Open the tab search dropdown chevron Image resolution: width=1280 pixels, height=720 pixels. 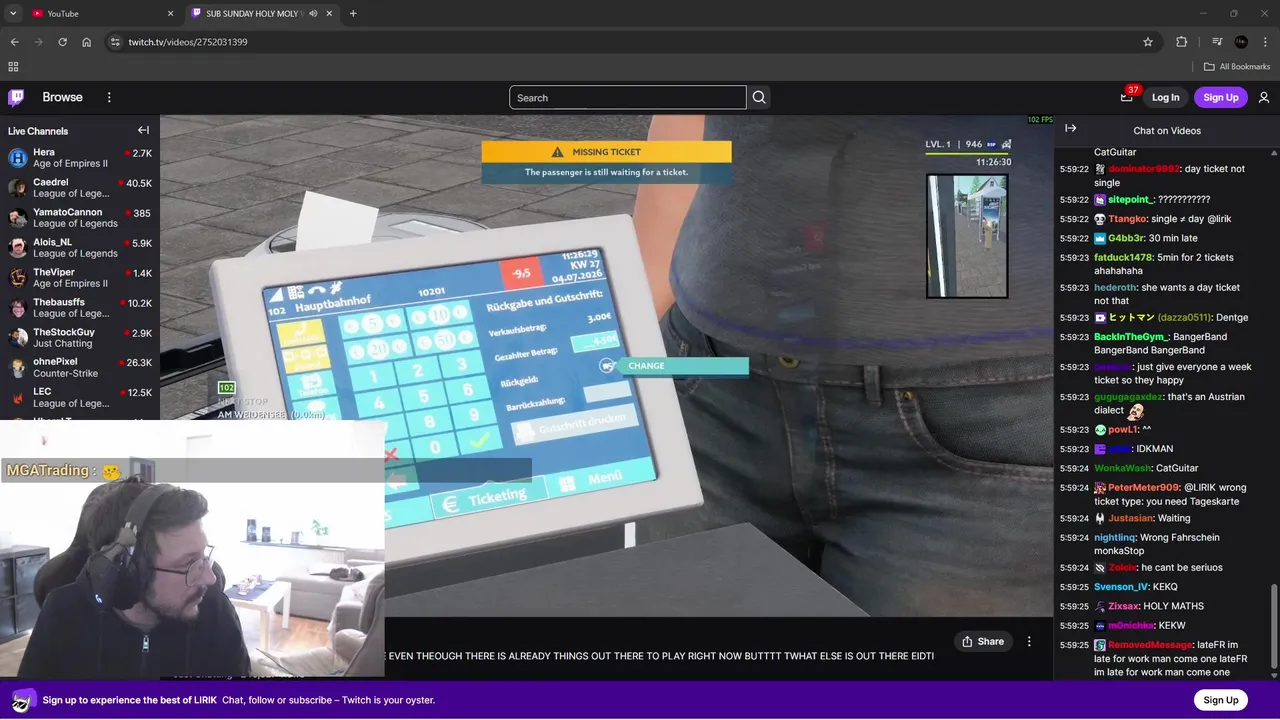[13, 13]
